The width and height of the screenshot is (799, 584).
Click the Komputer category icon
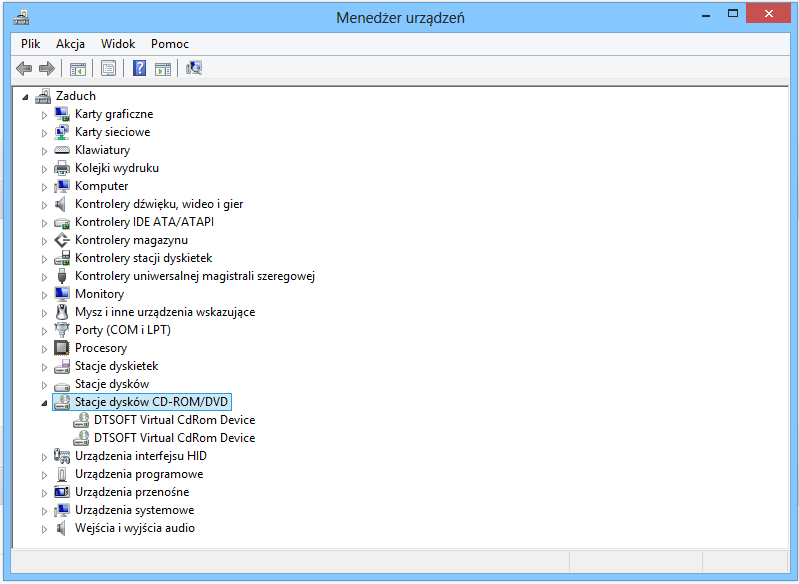[x=62, y=186]
